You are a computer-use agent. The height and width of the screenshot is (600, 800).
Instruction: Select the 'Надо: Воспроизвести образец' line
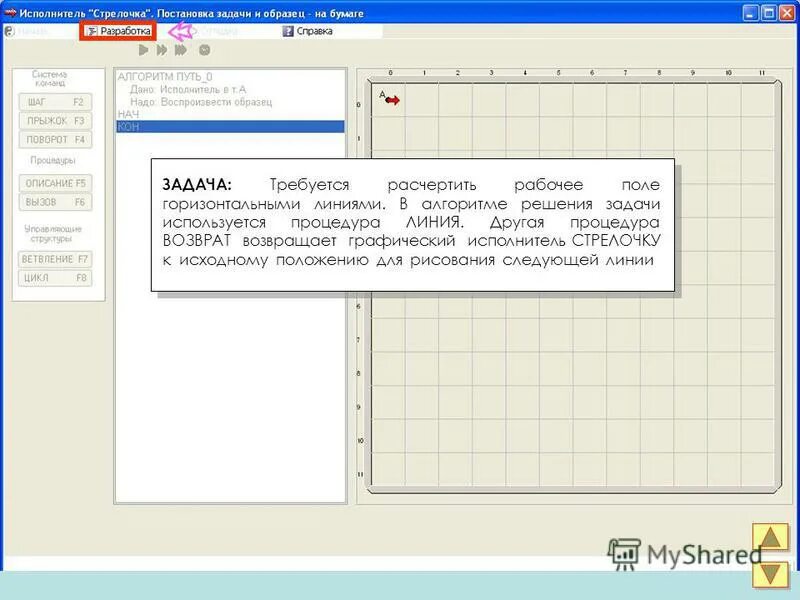pos(201,102)
